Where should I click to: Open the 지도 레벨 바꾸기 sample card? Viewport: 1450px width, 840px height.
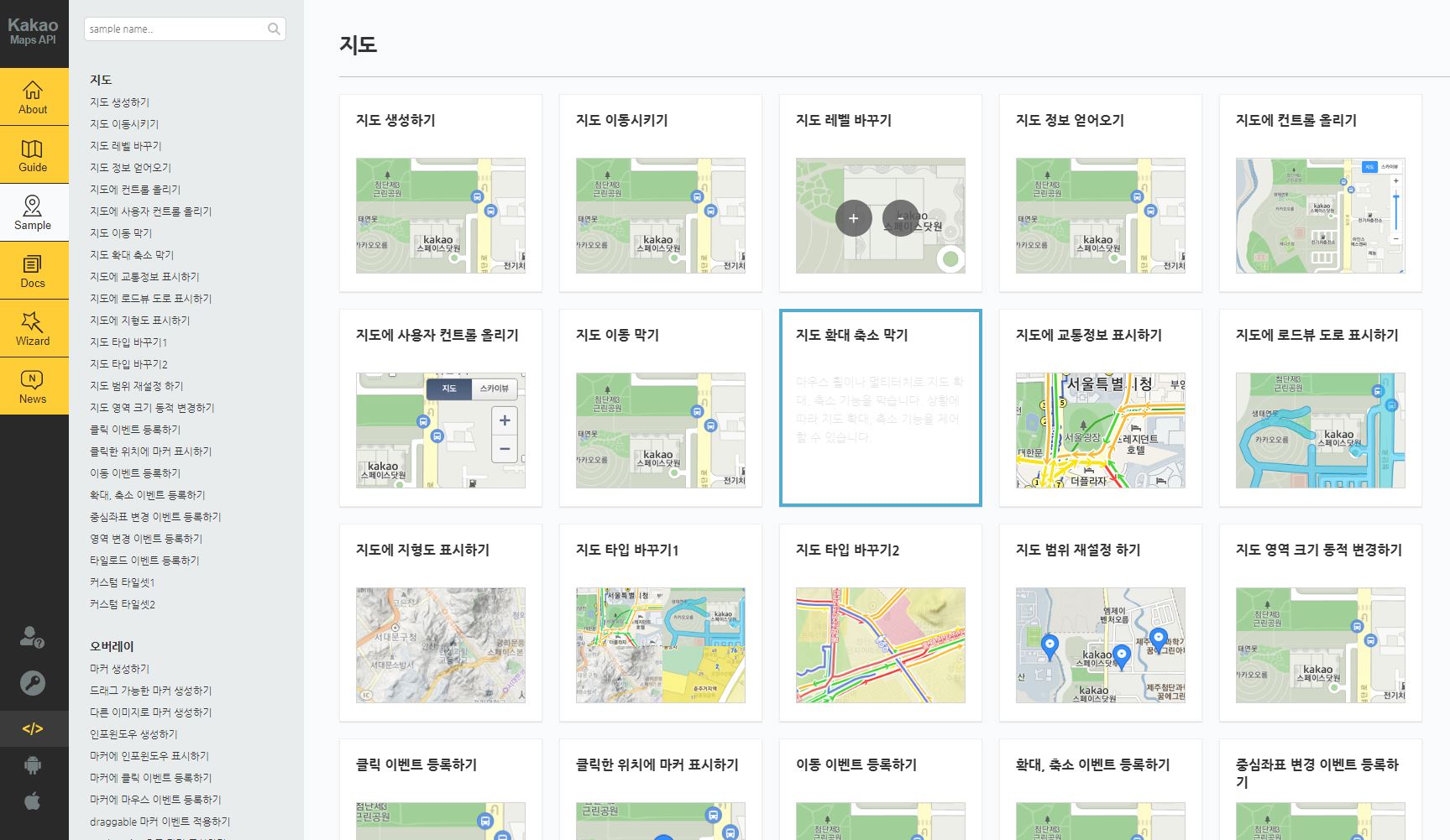click(881, 193)
